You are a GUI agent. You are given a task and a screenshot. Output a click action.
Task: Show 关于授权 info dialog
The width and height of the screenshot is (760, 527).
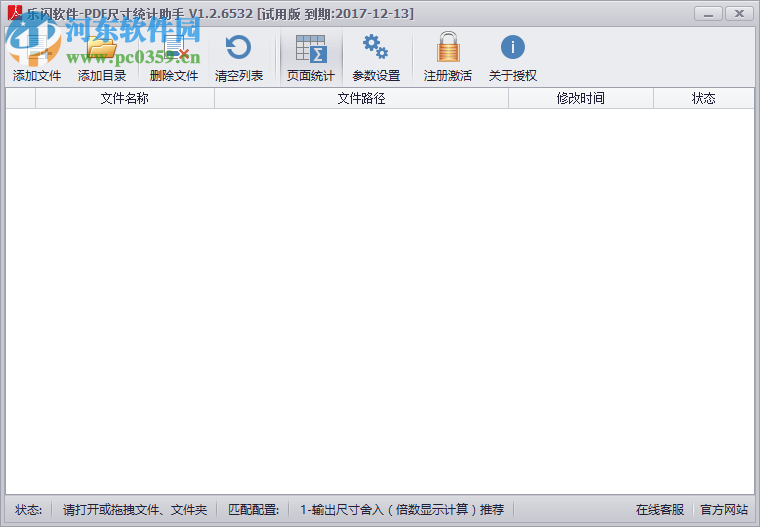click(513, 57)
